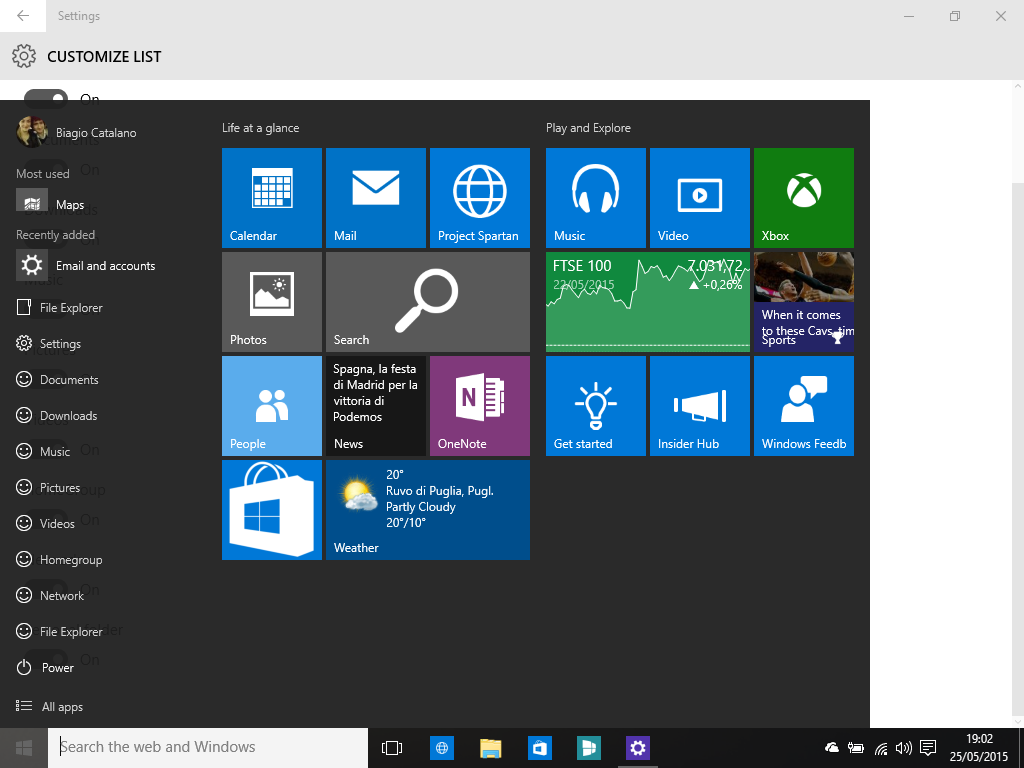The height and width of the screenshot is (768, 1024).
Task: Open the Action Center notifications icon
Action: point(928,748)
